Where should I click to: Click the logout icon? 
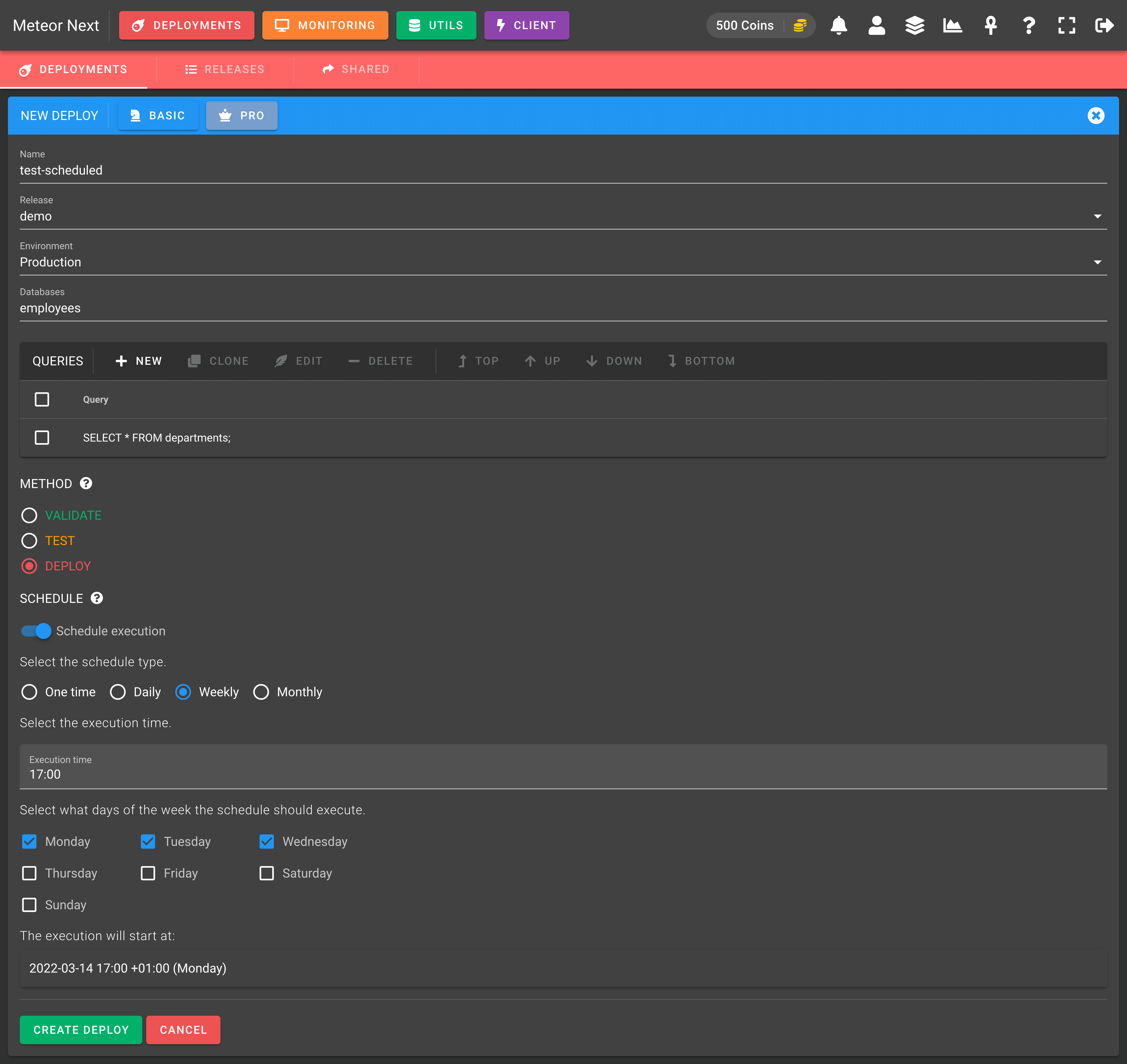tap(1104, 26)
